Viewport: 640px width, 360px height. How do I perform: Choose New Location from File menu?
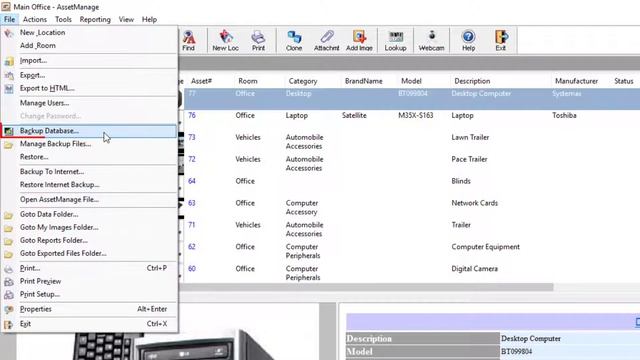[89, 32]
